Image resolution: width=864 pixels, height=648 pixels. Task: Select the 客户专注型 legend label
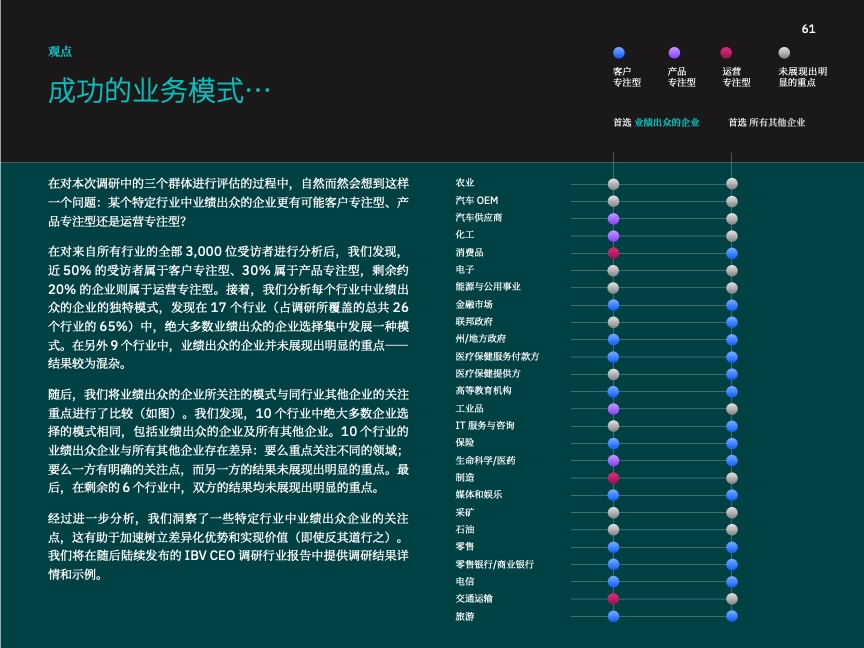(x=627, y=77)
